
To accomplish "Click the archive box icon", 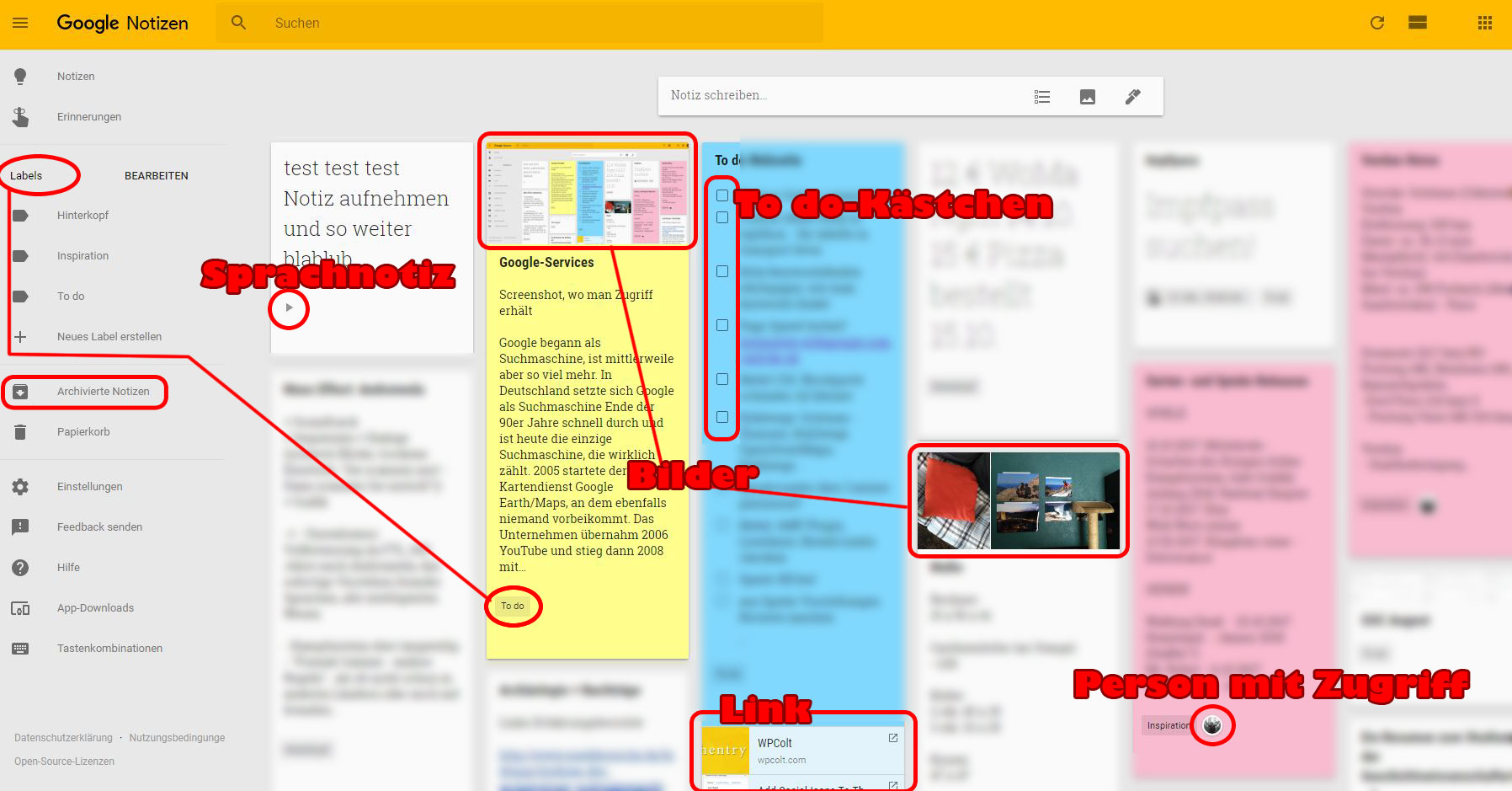I will [21, 392].
